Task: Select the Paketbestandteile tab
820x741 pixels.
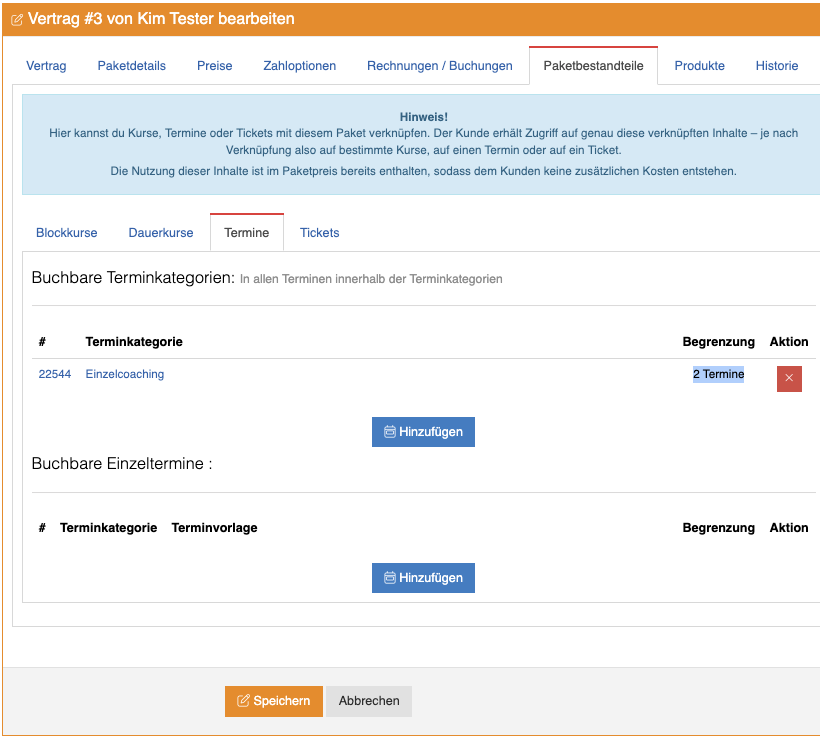Action: [x=593, y=66]
